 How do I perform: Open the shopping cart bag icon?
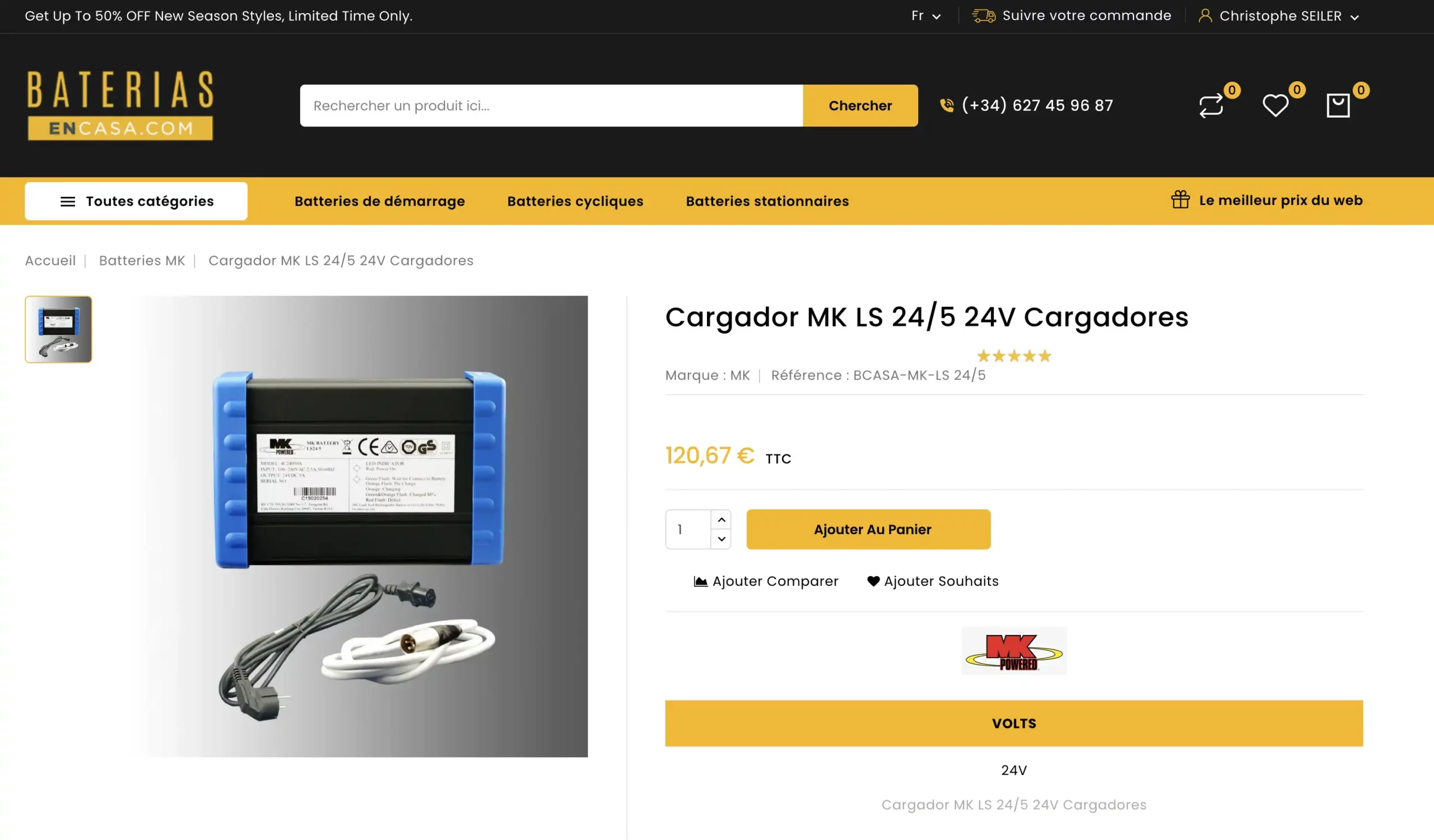[x=1338, y=106]
